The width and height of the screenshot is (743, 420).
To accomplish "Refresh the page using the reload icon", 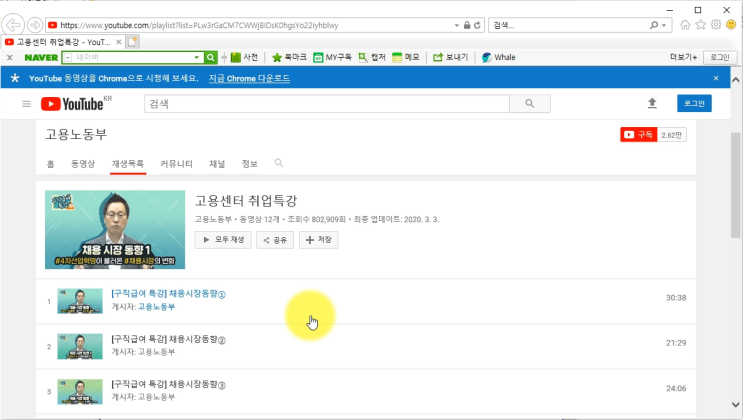I will [477, 25].
